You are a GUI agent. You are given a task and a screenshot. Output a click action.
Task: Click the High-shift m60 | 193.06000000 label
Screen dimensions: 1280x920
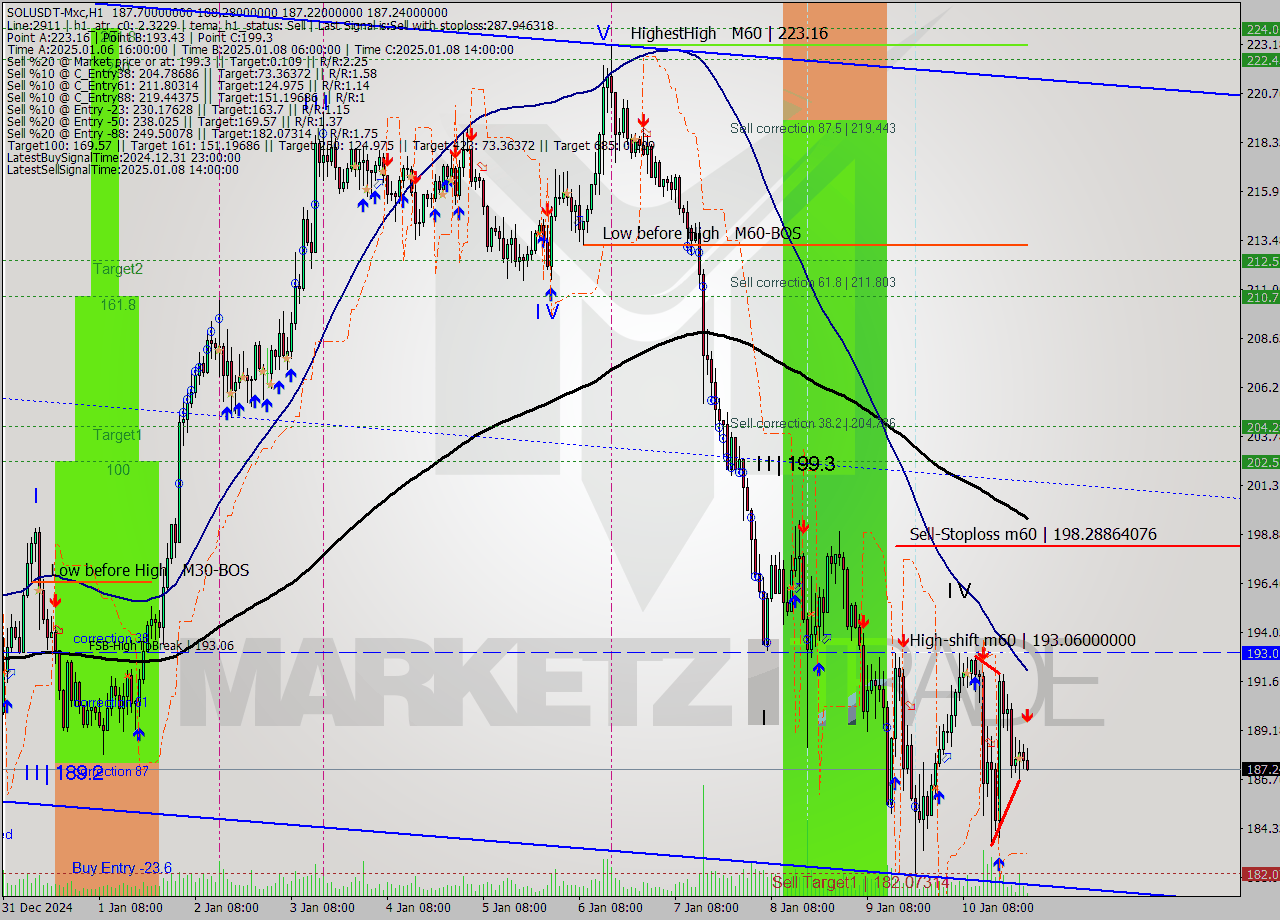(1022, 640)
